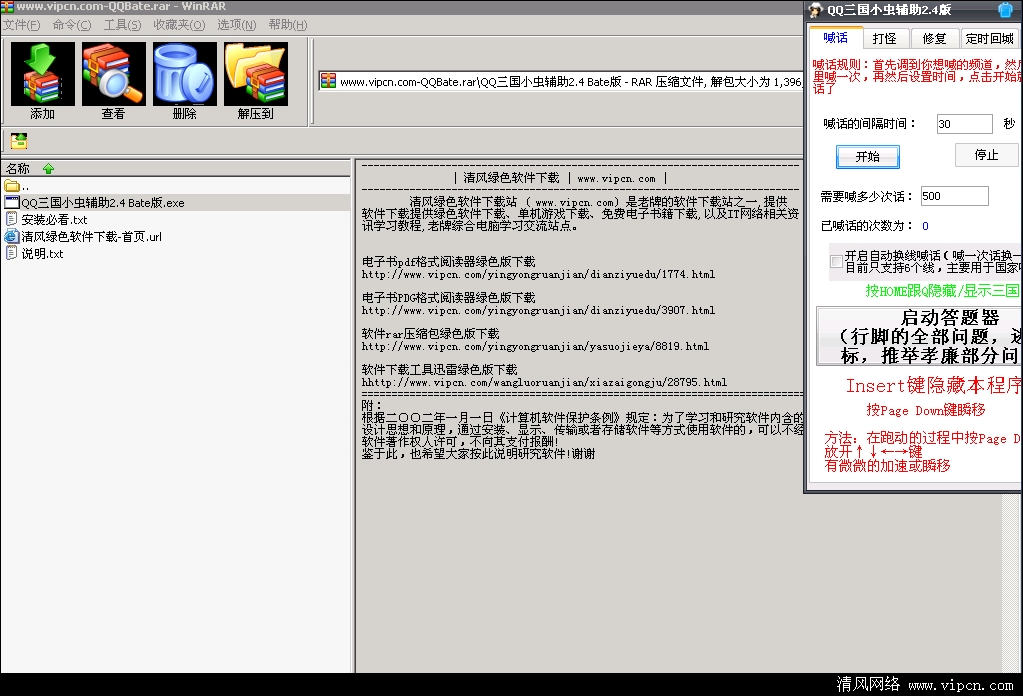Select the file name QQ三国小虫辅助2.4 Bate版.exe
The width and height of the screenshot is (1023, 696).
pyautogui.click(x=102, y=203)
